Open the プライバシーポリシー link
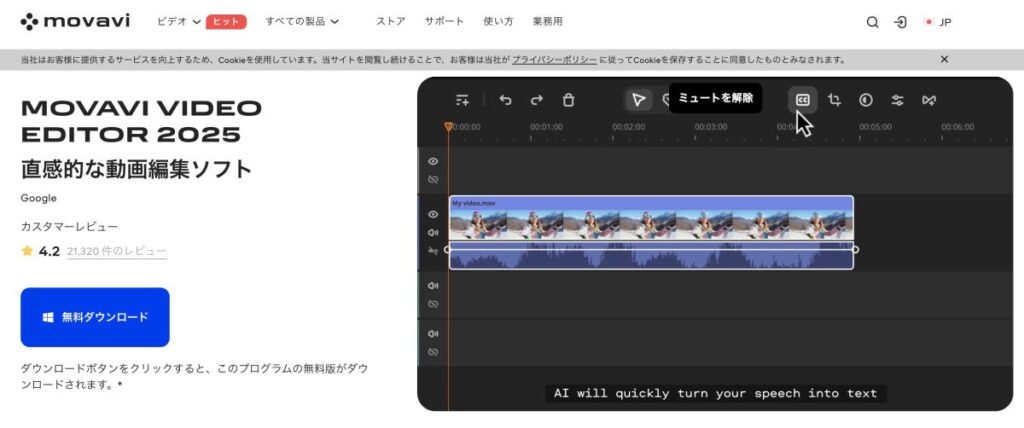This screenshot has height=428, width=1024. pyautogui.click(x=554, y=59)
